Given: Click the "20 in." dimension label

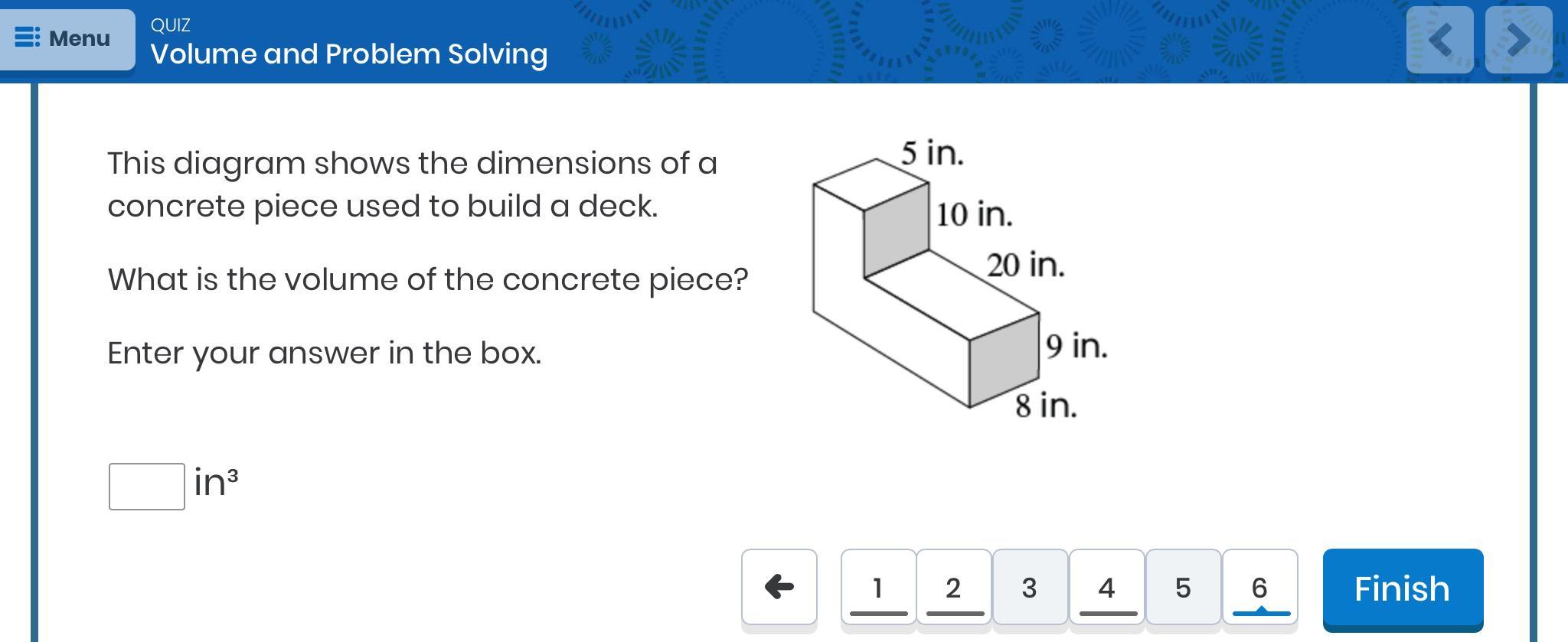Looking at the screenshot, I should (x=1025, y=266).
